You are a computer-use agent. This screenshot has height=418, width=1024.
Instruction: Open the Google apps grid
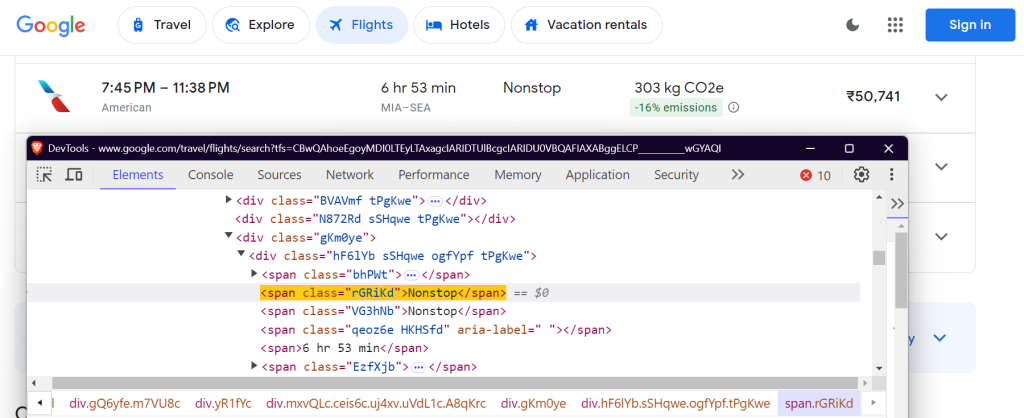point(895,25)
